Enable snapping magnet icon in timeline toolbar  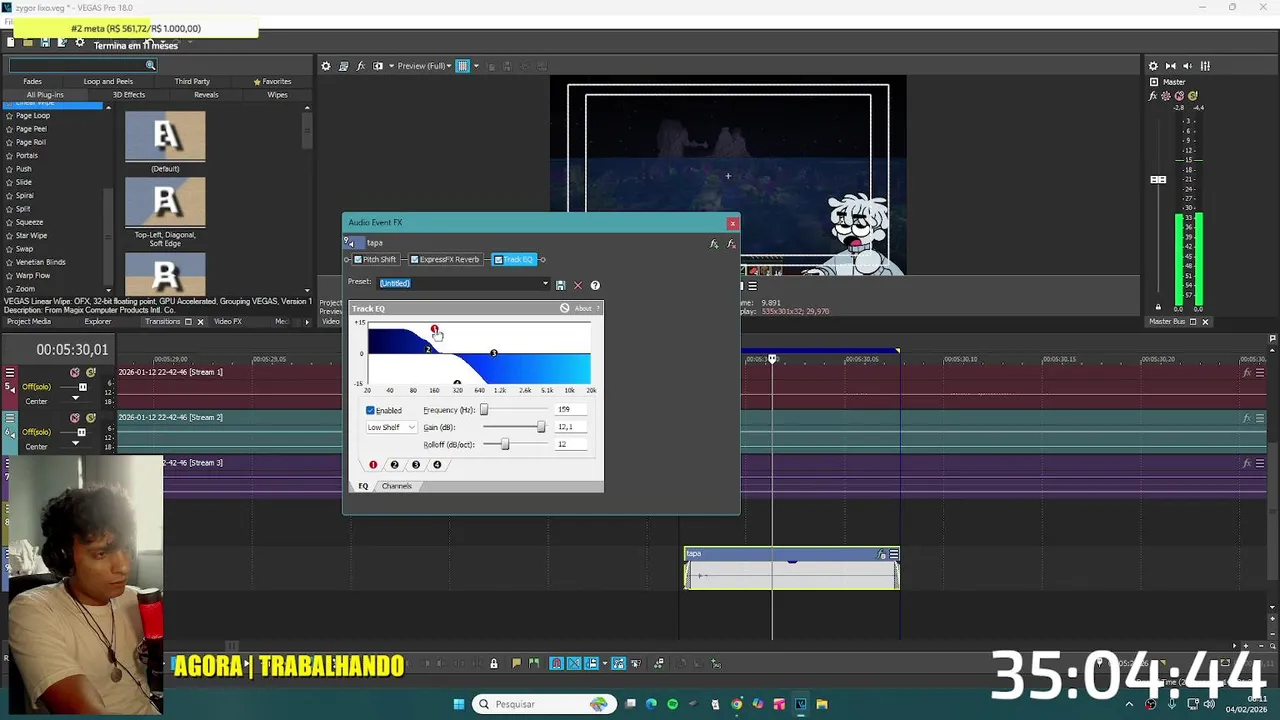[557, 663]
